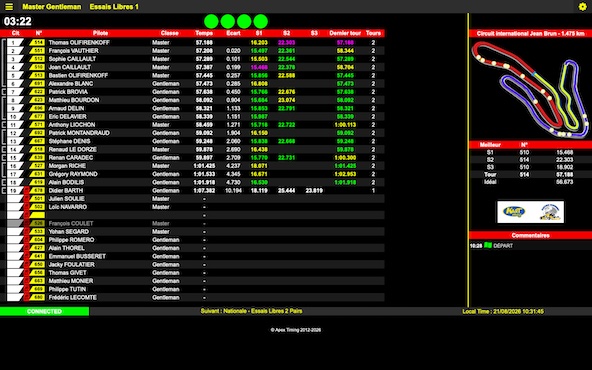This screenshot has height=370, width=592.
Task: Open the yellow settings gear icon
Action: tap(583, 6)
